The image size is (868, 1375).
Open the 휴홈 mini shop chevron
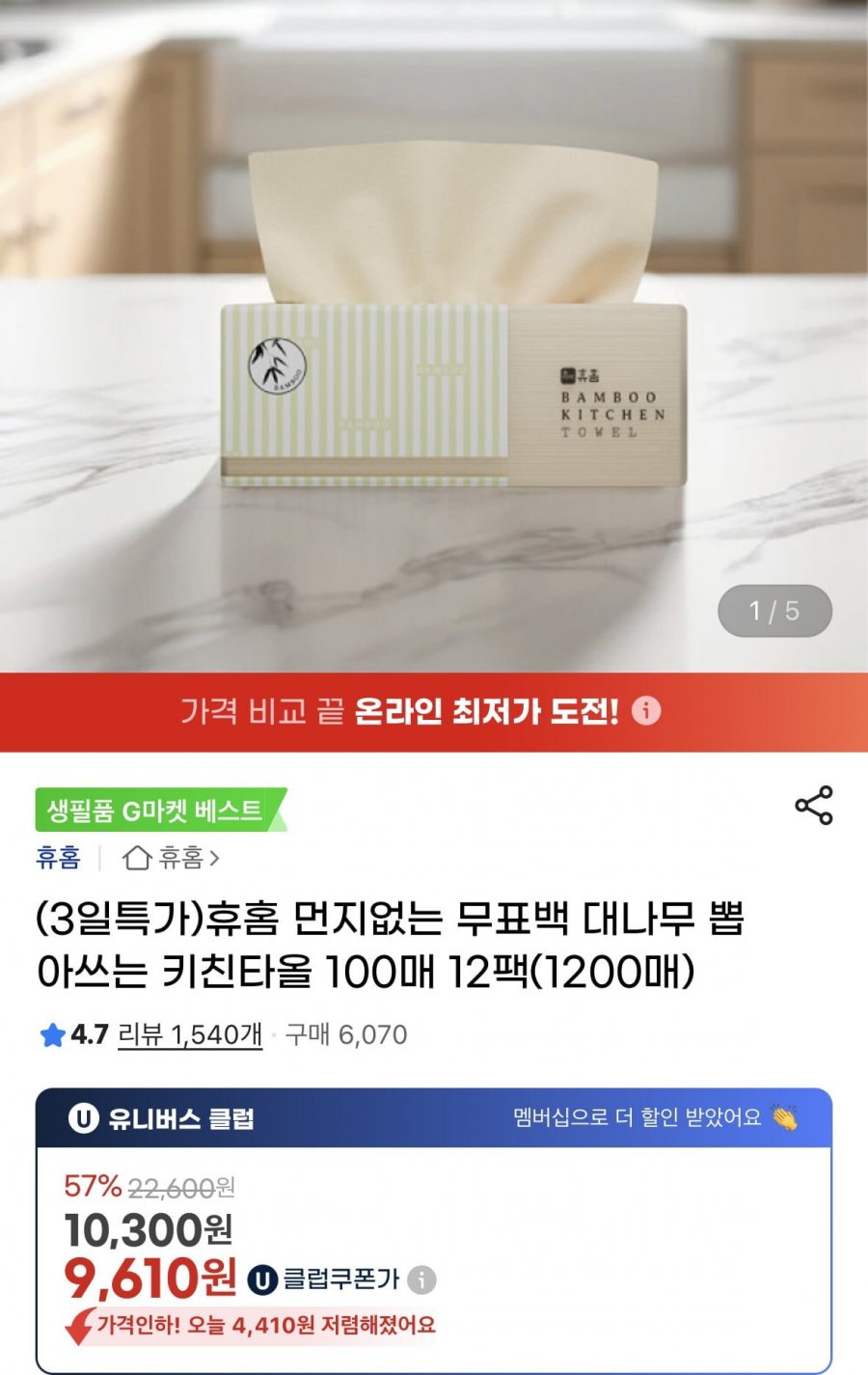coord(214,857)
